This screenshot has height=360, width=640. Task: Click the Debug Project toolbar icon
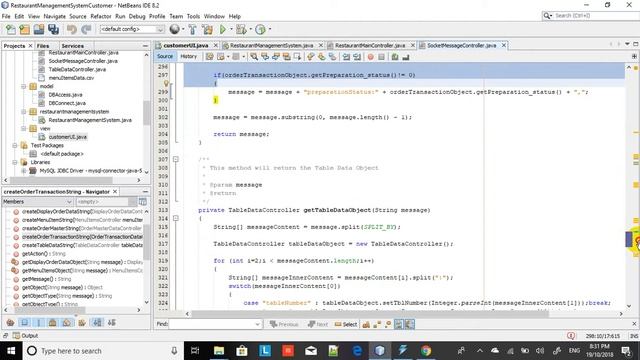(x=241, y=29)
